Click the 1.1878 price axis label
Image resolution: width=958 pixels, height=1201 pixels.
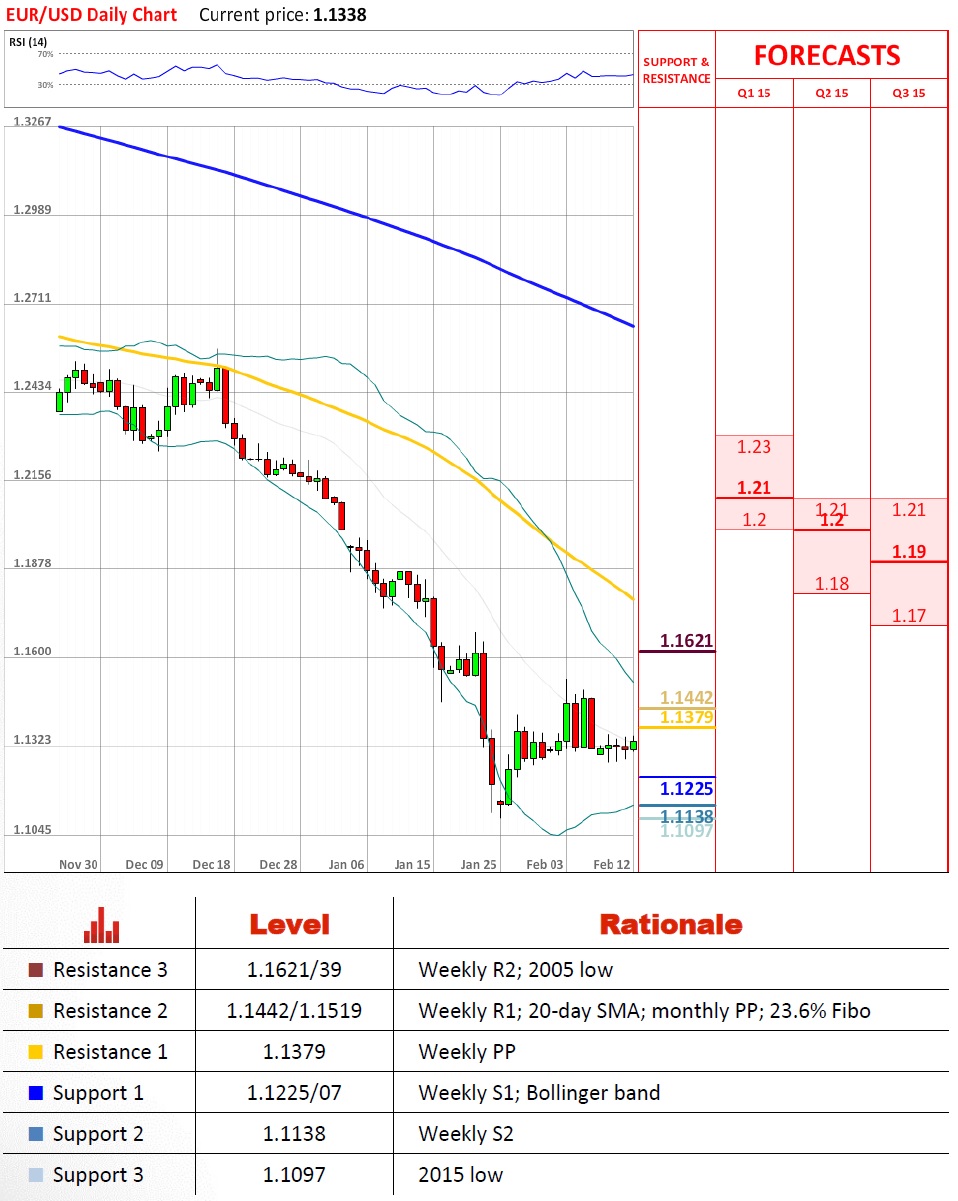click(32, 564)
